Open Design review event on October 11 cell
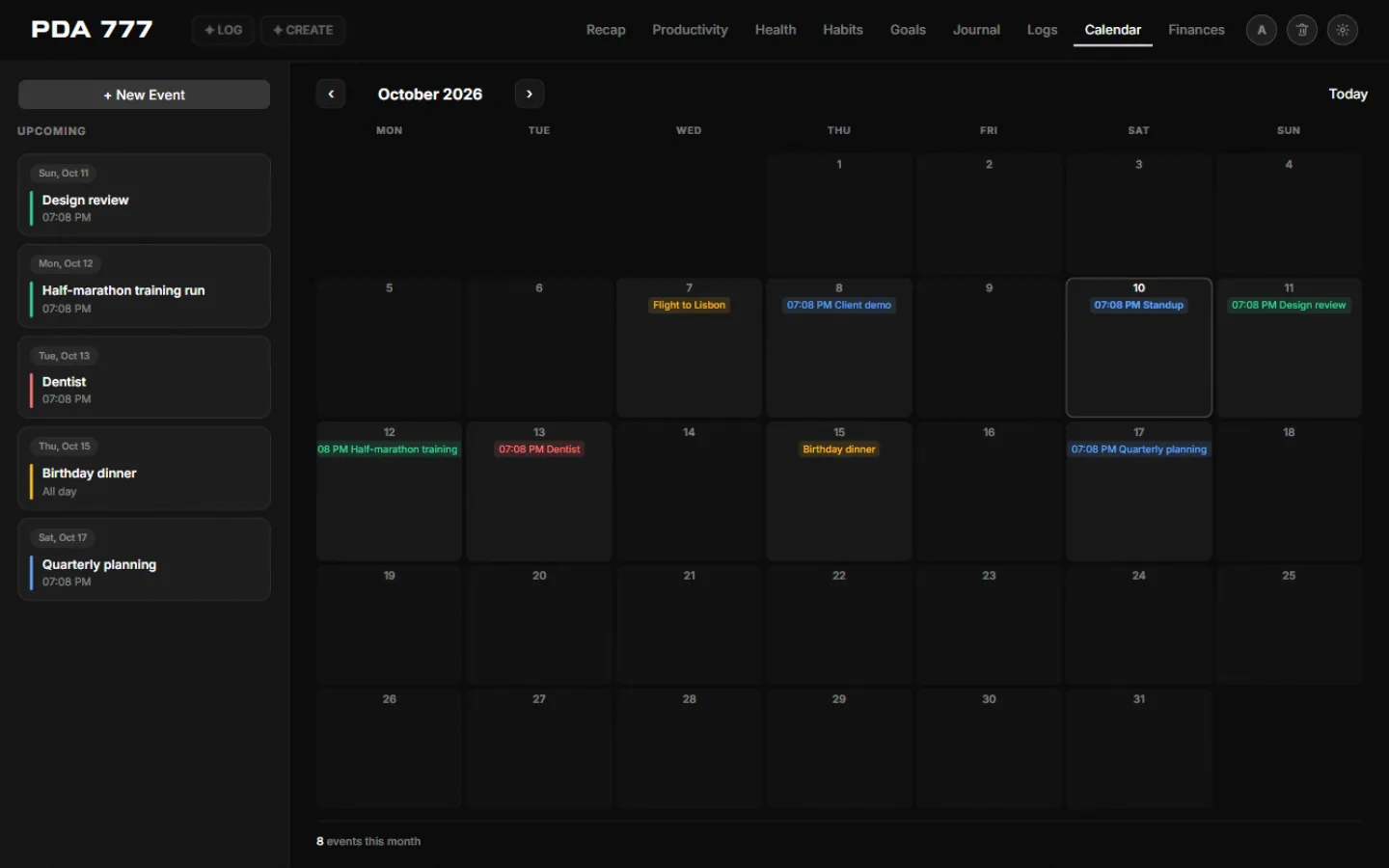Screen dimensions: 1389x868 coord(1288,305)
